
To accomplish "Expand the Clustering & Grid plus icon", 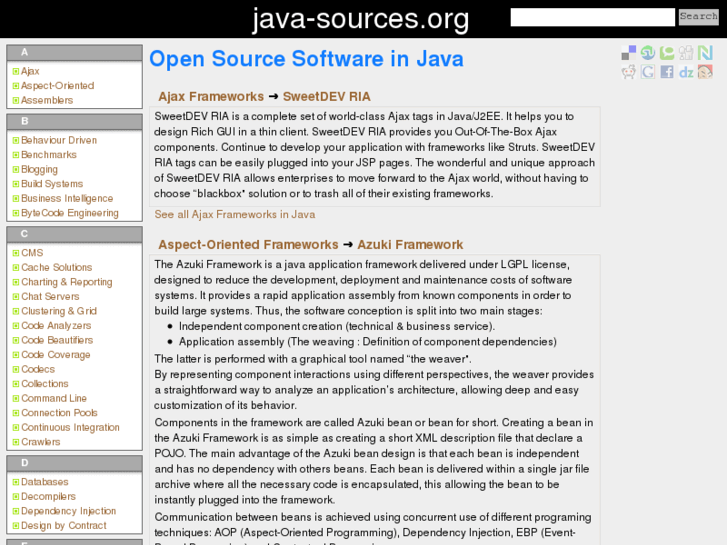I will point(16,311).
